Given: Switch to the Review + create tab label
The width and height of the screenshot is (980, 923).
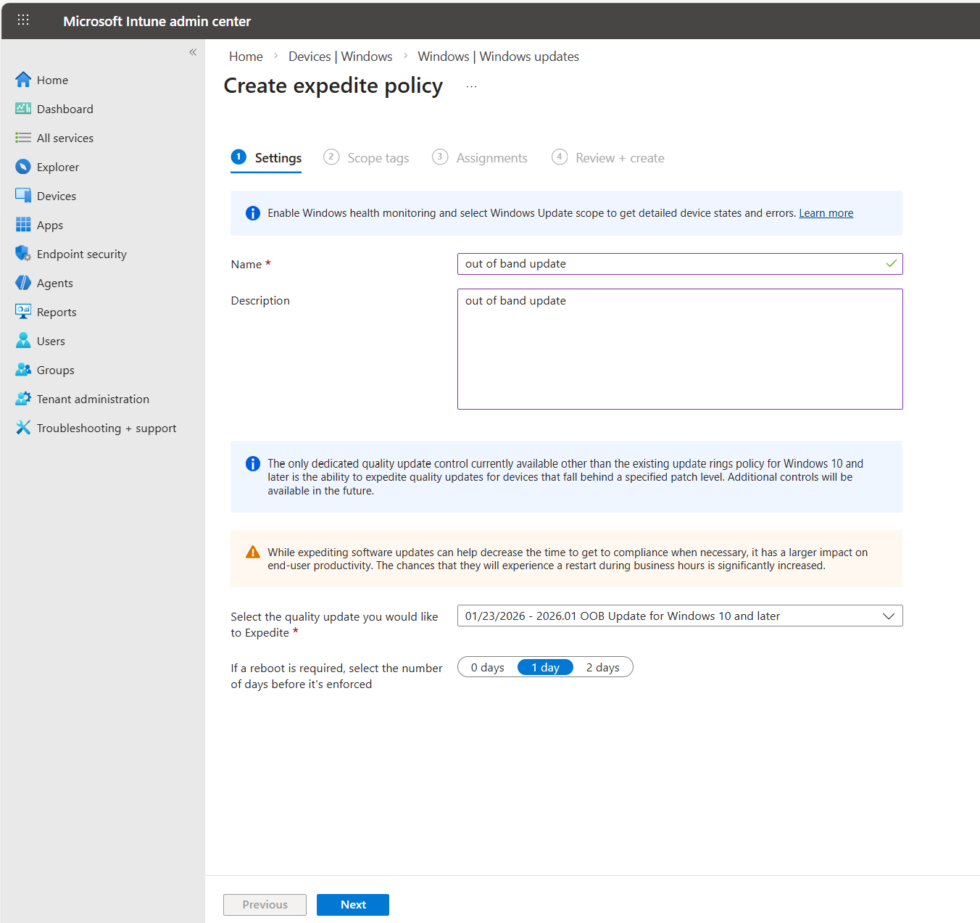Looking at the screenshot, I should [620, 158].
